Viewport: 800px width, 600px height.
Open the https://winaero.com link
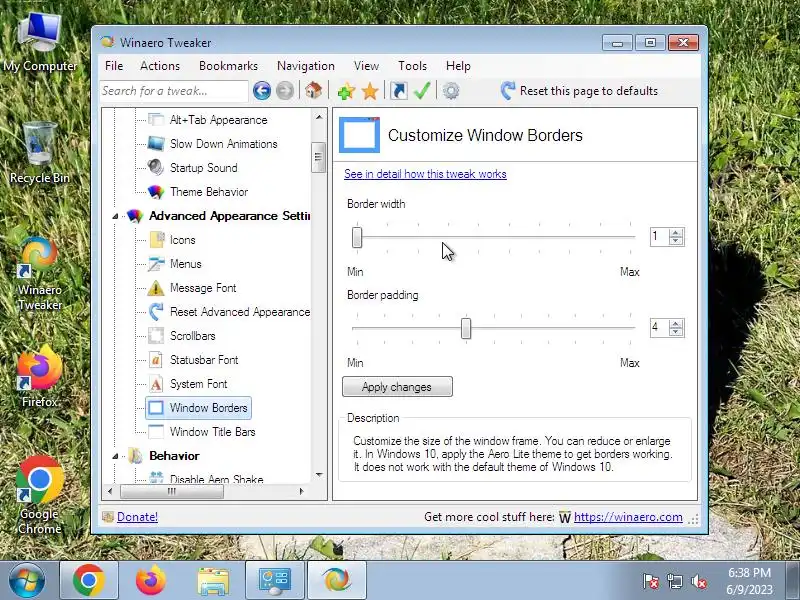628,517
